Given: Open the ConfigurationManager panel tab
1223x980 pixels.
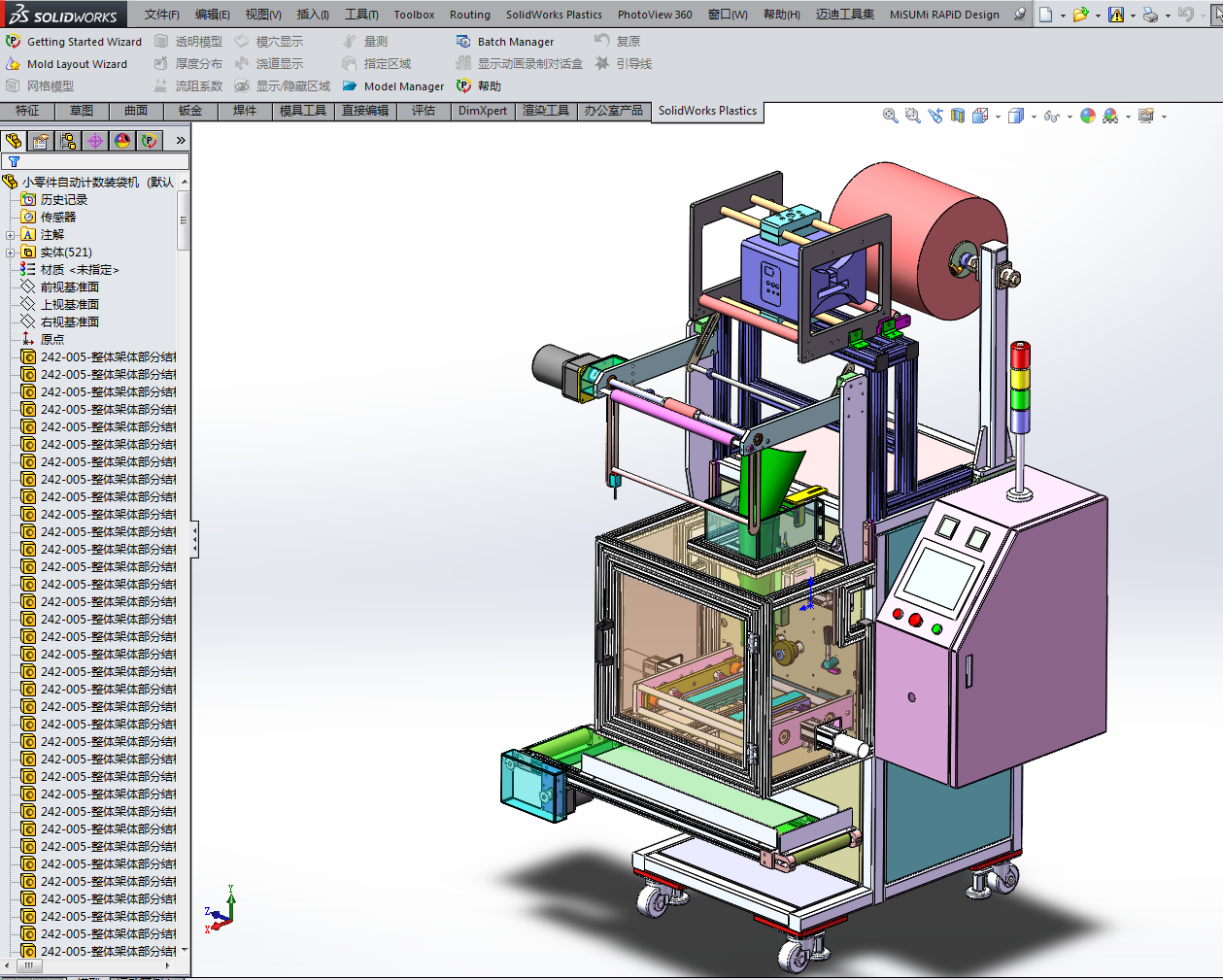Looking at the screenshot, I should pos(68,141).
